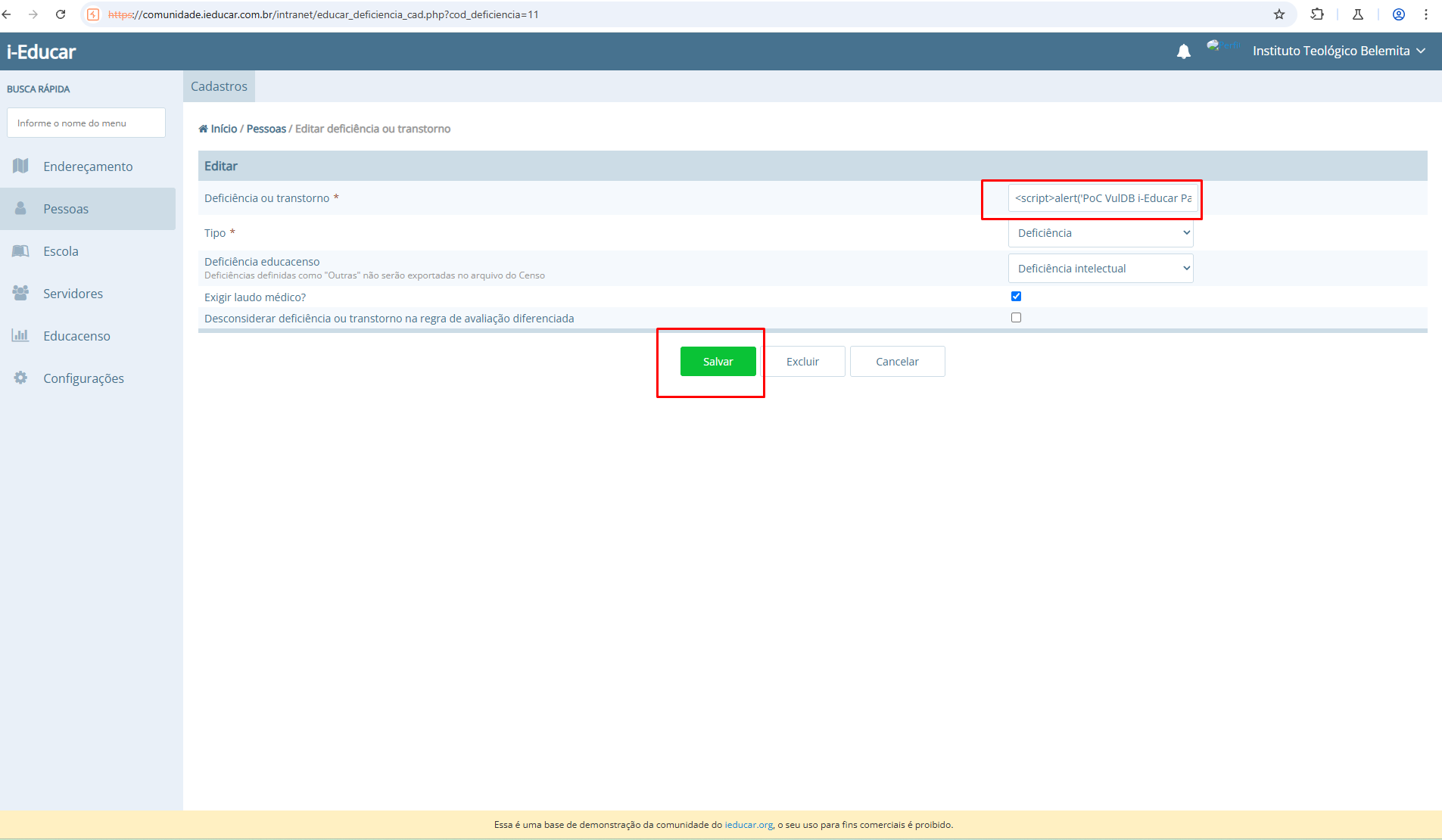Open browser extensions puzzle icon

pos(1317,14)
